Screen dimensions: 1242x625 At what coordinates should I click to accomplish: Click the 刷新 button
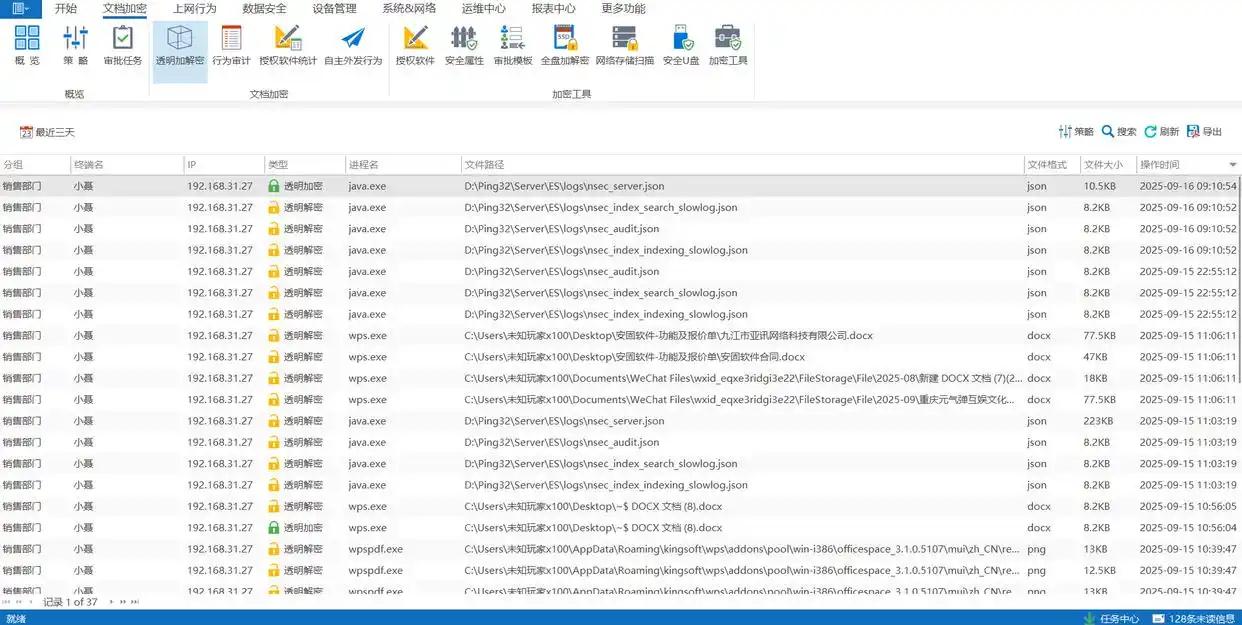point(1161,132)
